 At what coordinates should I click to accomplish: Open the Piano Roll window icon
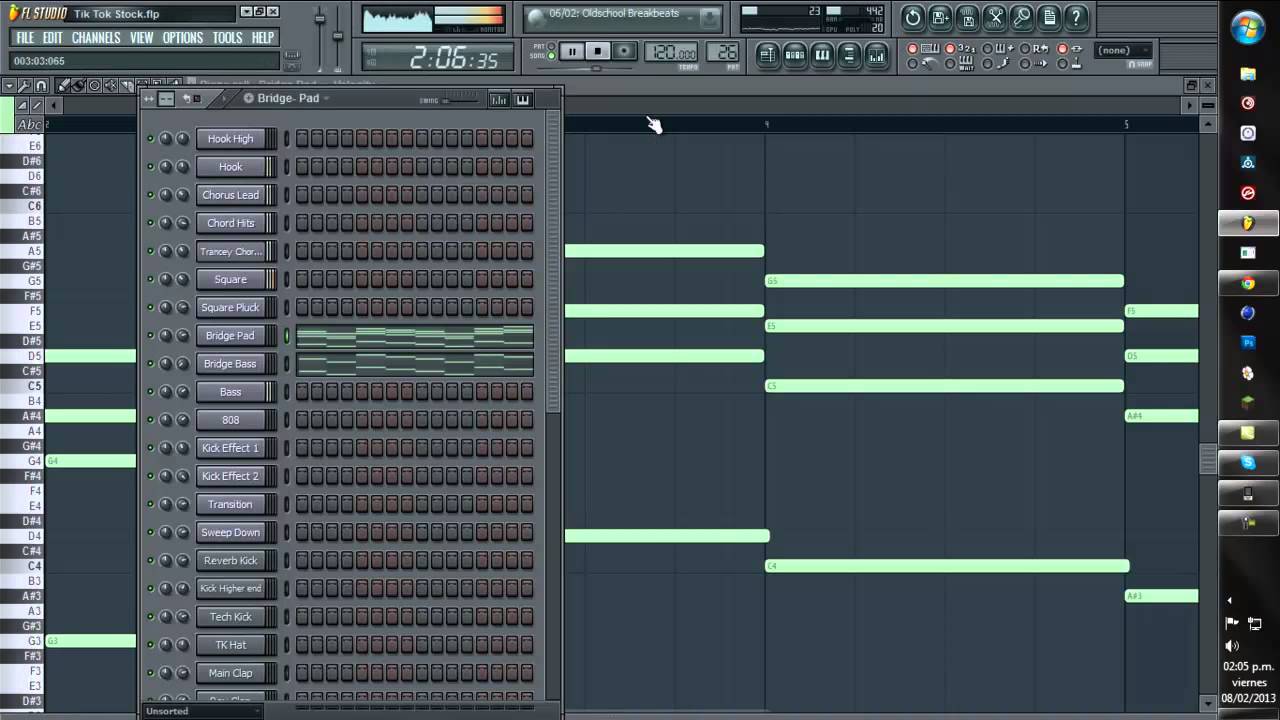822,55
